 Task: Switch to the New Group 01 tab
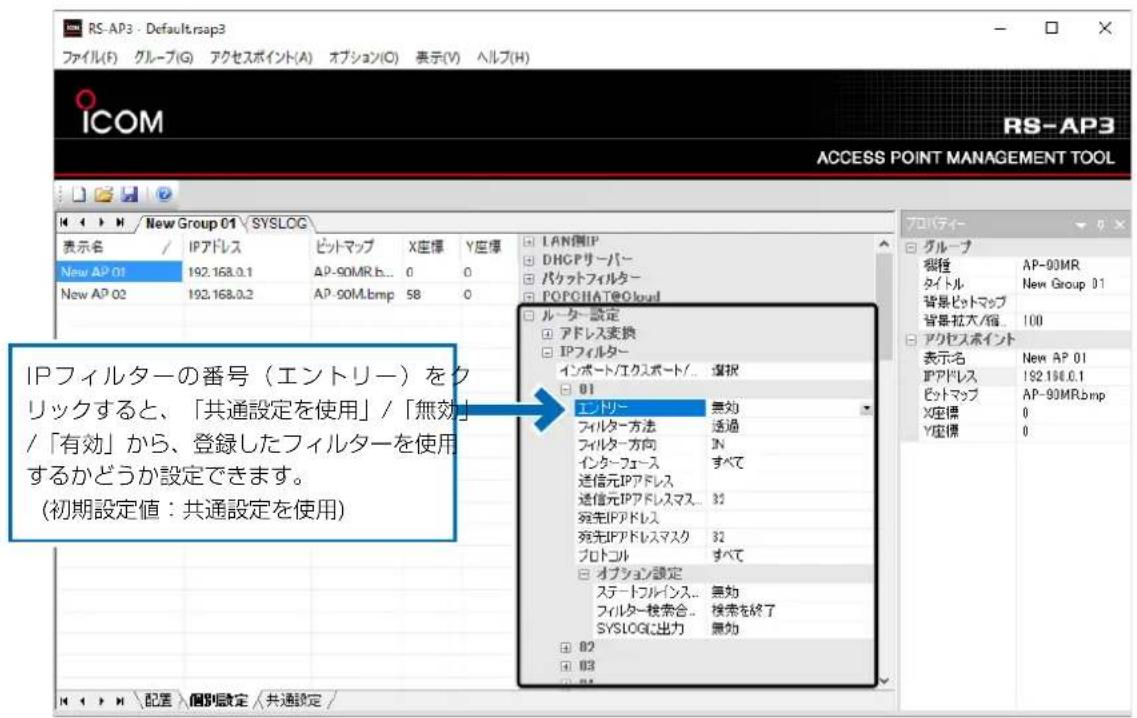[191, 223]
